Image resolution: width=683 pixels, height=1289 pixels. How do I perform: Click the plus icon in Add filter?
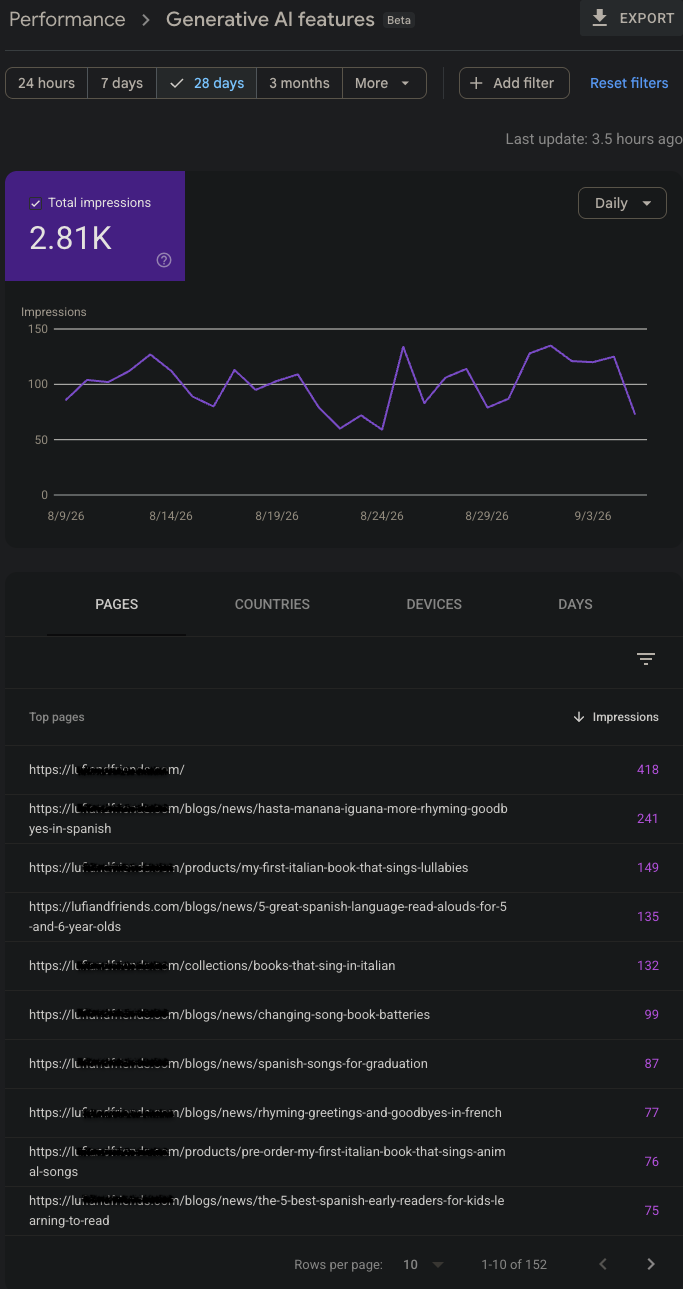tap(476, 83)
